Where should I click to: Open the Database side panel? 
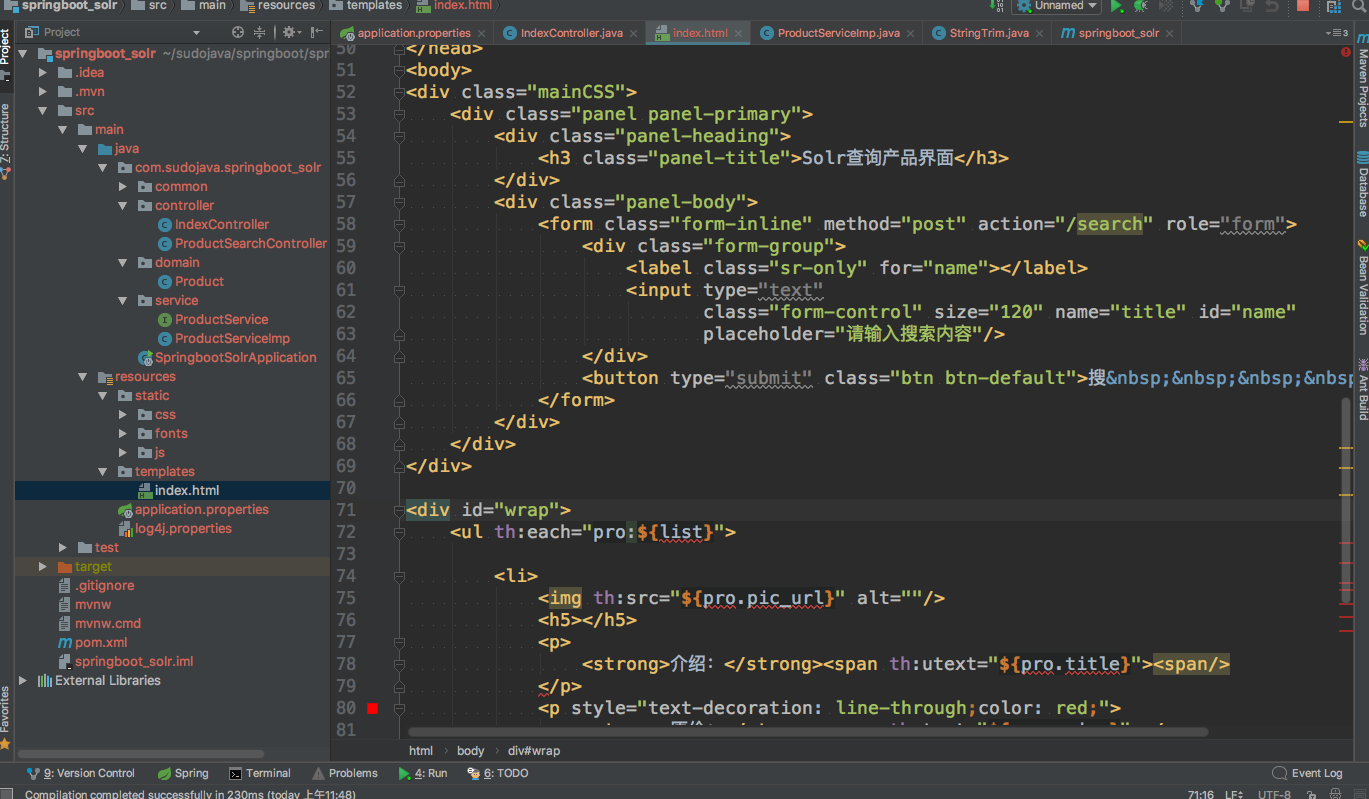point(1362,184)
